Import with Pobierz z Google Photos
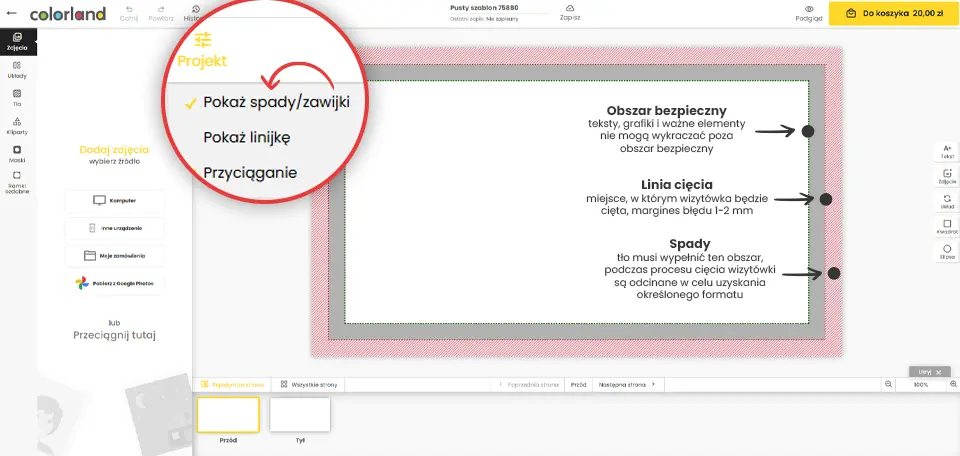The width and height of the screenshot is (960, 456). pyautogui.click(x=114, y=283)
